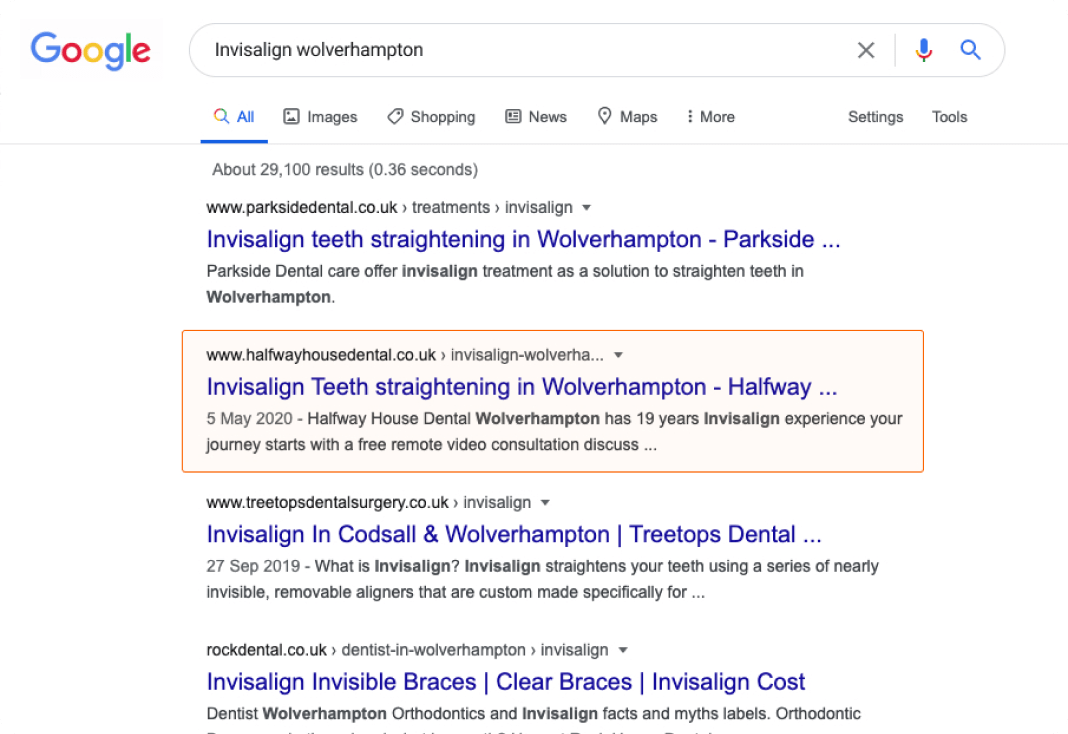The height and width of the screenshot is (734, 1068).
Task: Click inside the search input field
Action: [x=500, y=49]
